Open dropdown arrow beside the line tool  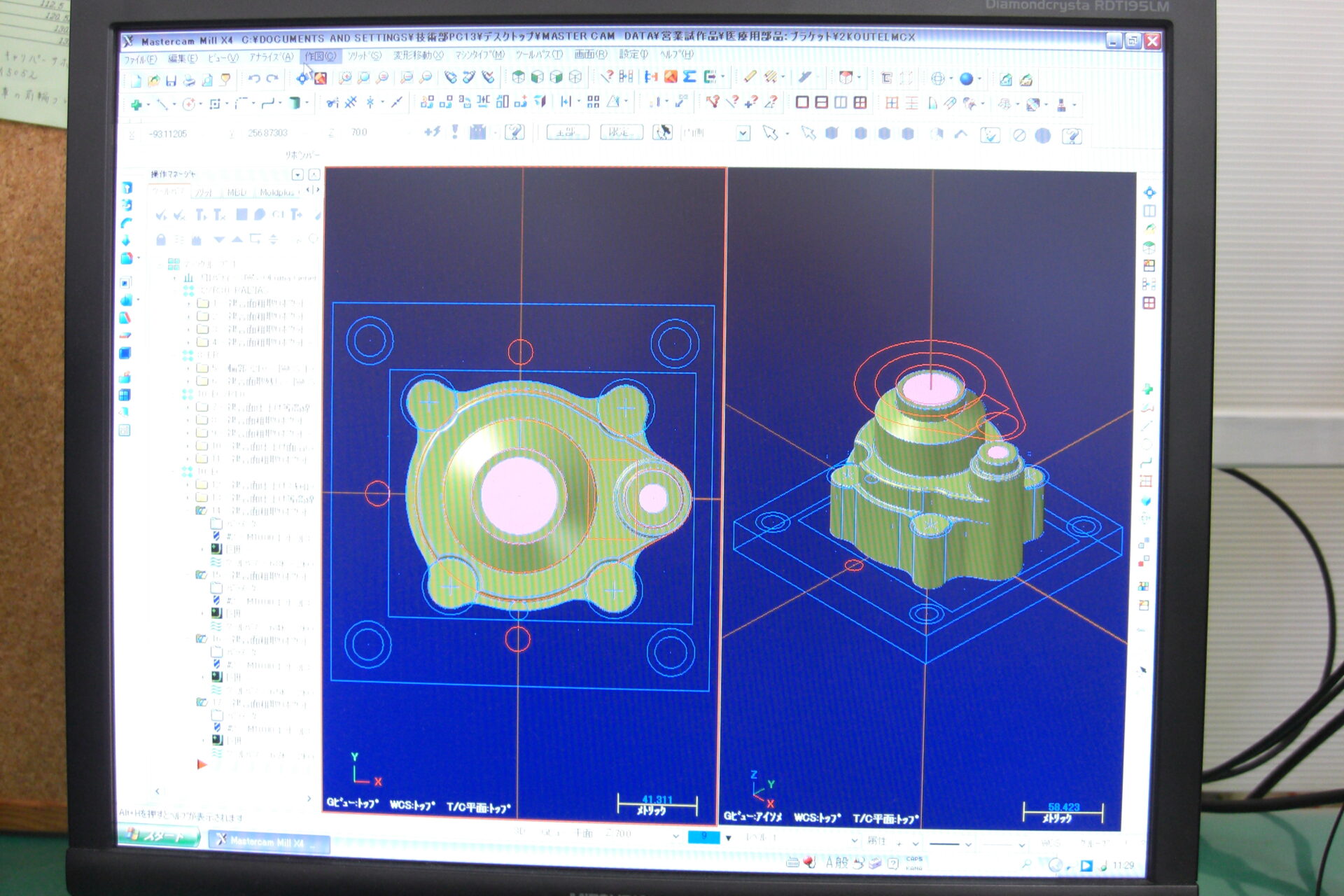pyautogui.click(x=174, y=106)
